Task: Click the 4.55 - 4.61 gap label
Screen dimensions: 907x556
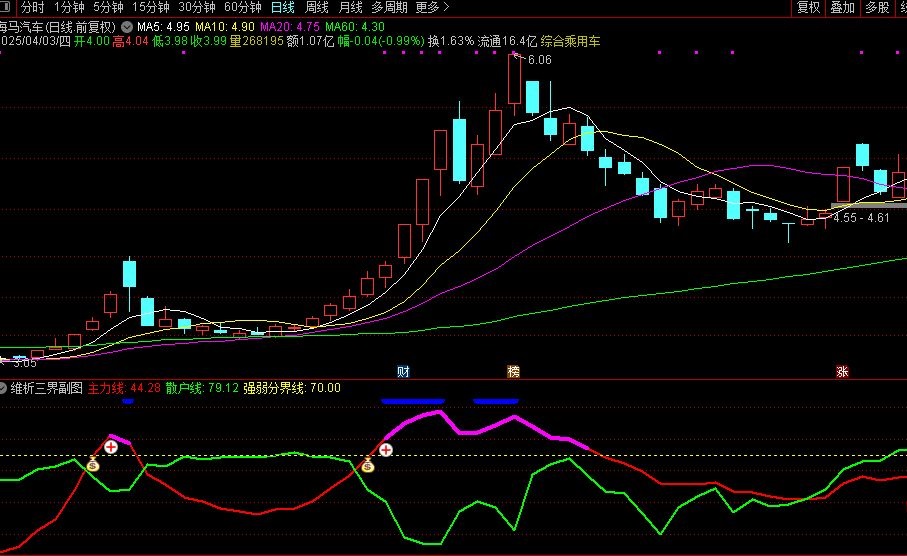Action: click(x=861, y=218)
